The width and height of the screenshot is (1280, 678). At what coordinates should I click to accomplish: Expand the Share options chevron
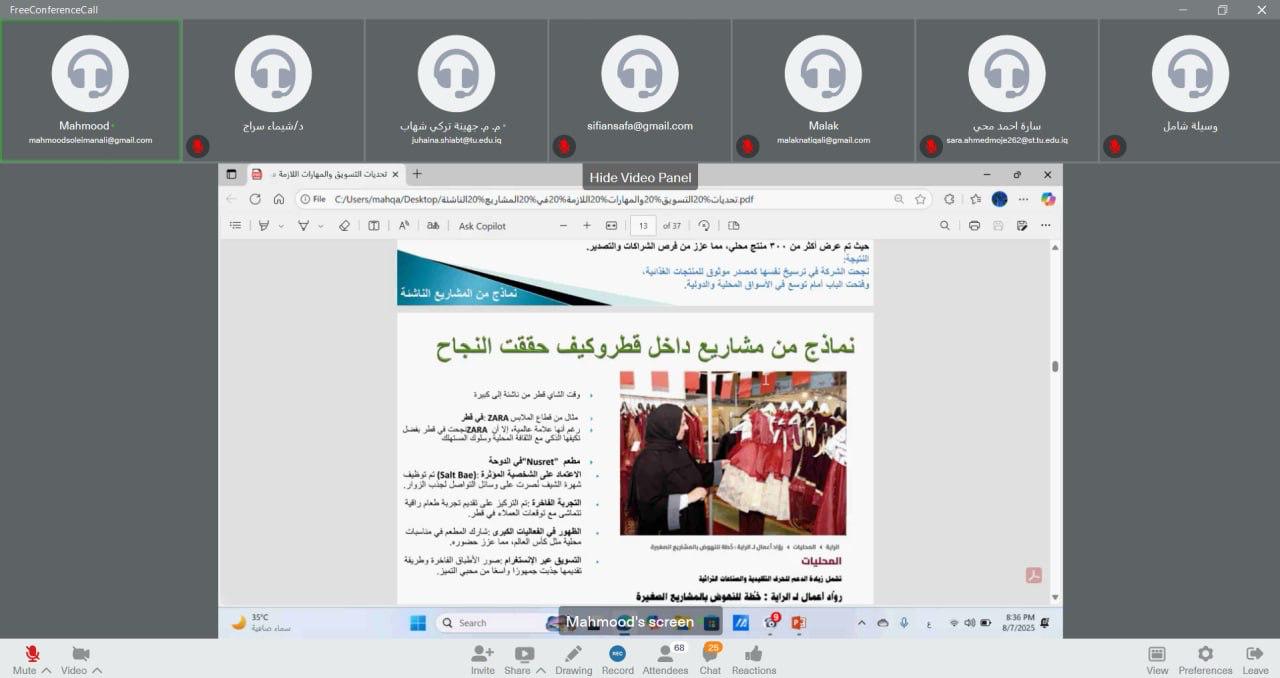(x=541, y=670)
